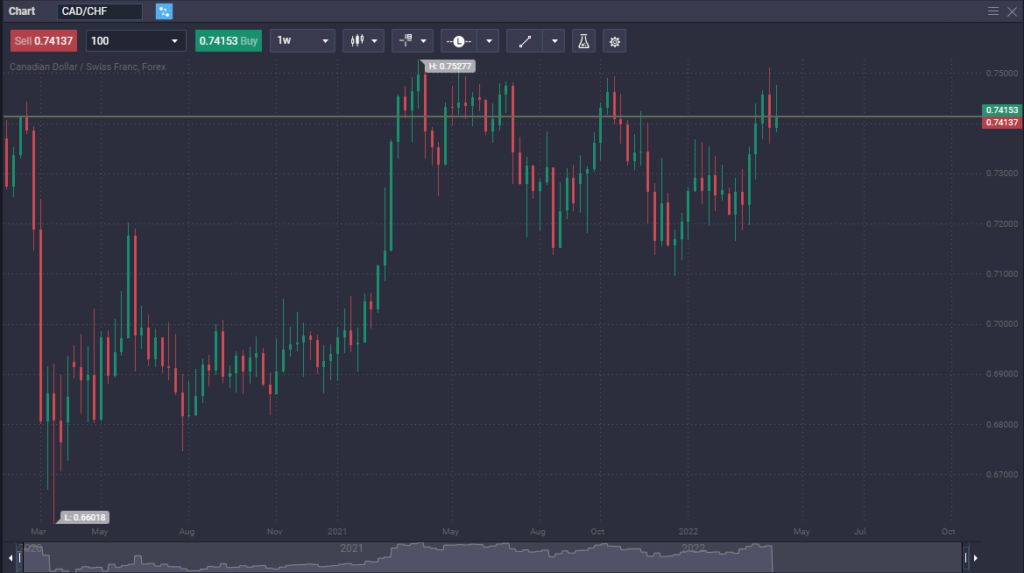Screen dimensions: 1024x573
Task: Click the right handle of the range slider
Action: 966,557
